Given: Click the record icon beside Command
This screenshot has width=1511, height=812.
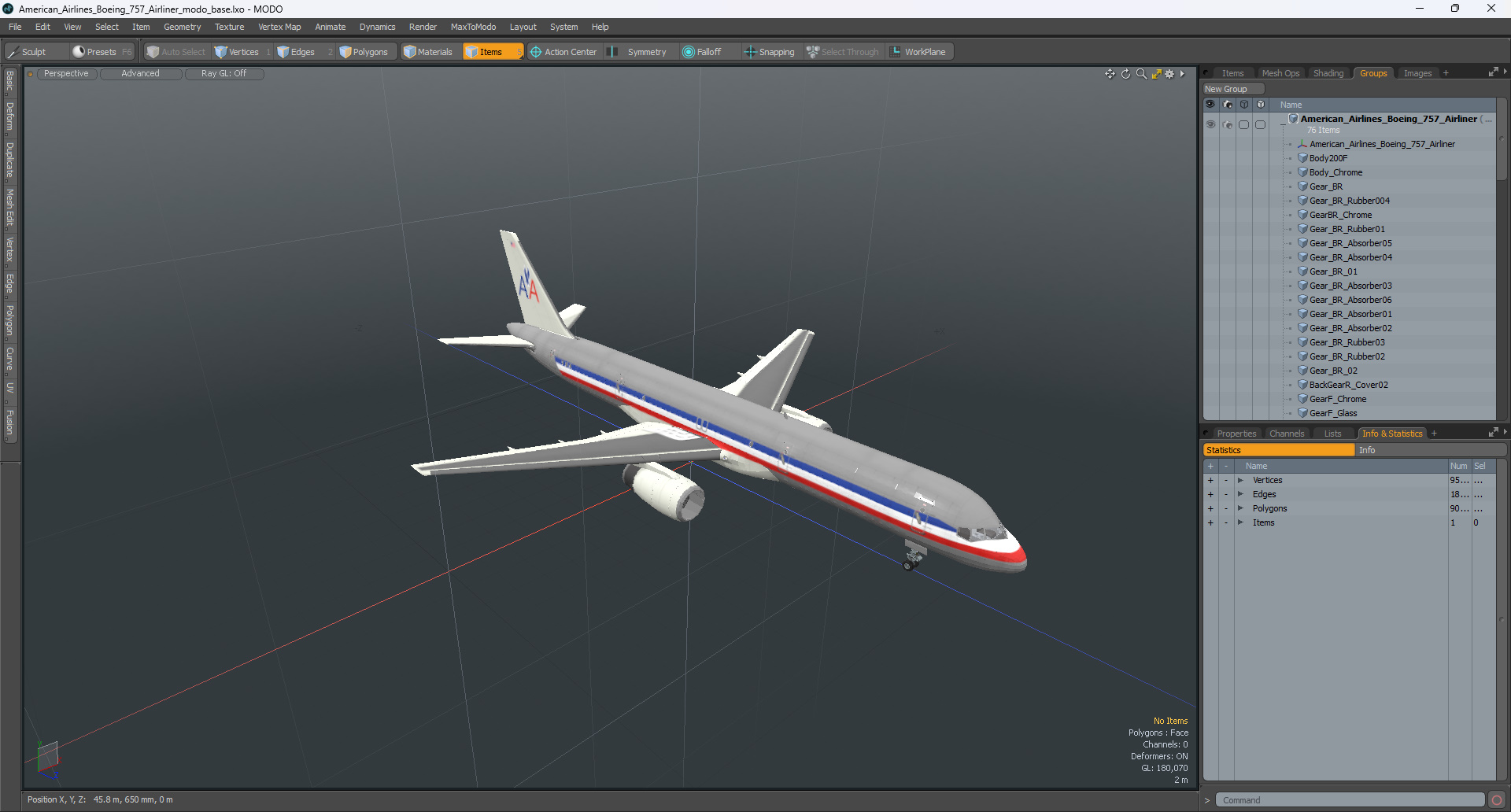Looking at the screenshot, I should click(1496, 800).
